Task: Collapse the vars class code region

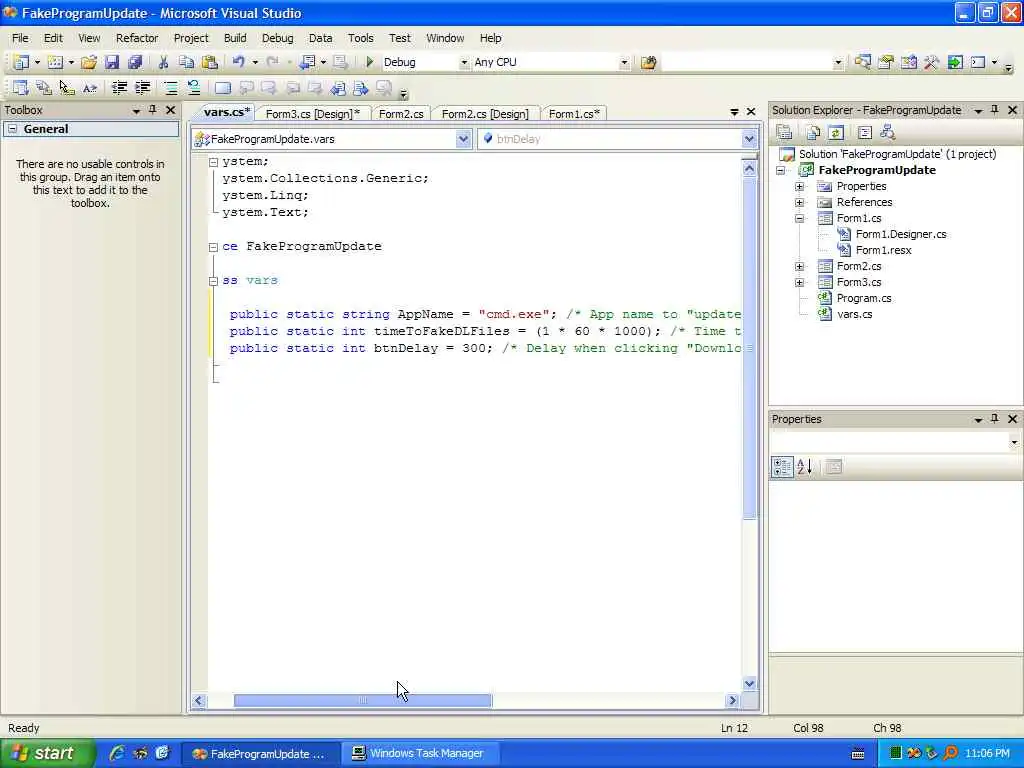Action: click(213, 281)
